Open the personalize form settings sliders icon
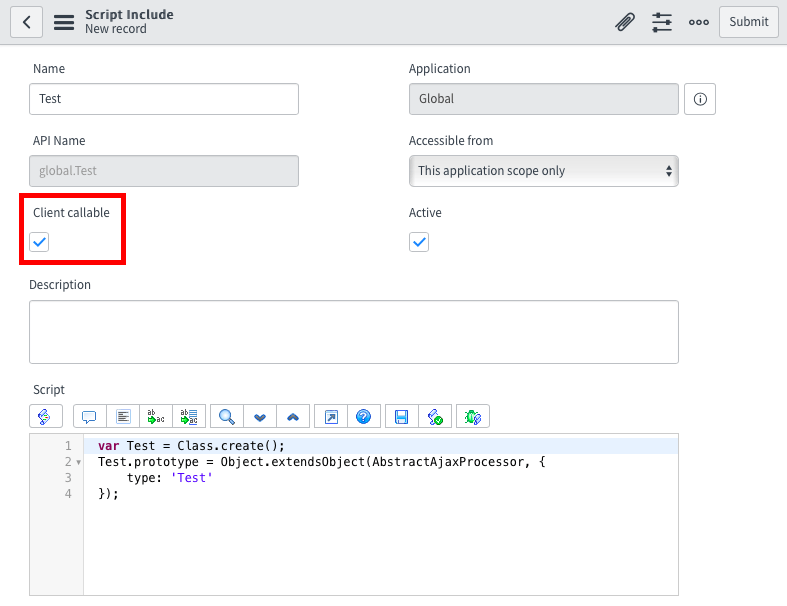This screenshot has height=606, width=787. [x=662, y=22]
